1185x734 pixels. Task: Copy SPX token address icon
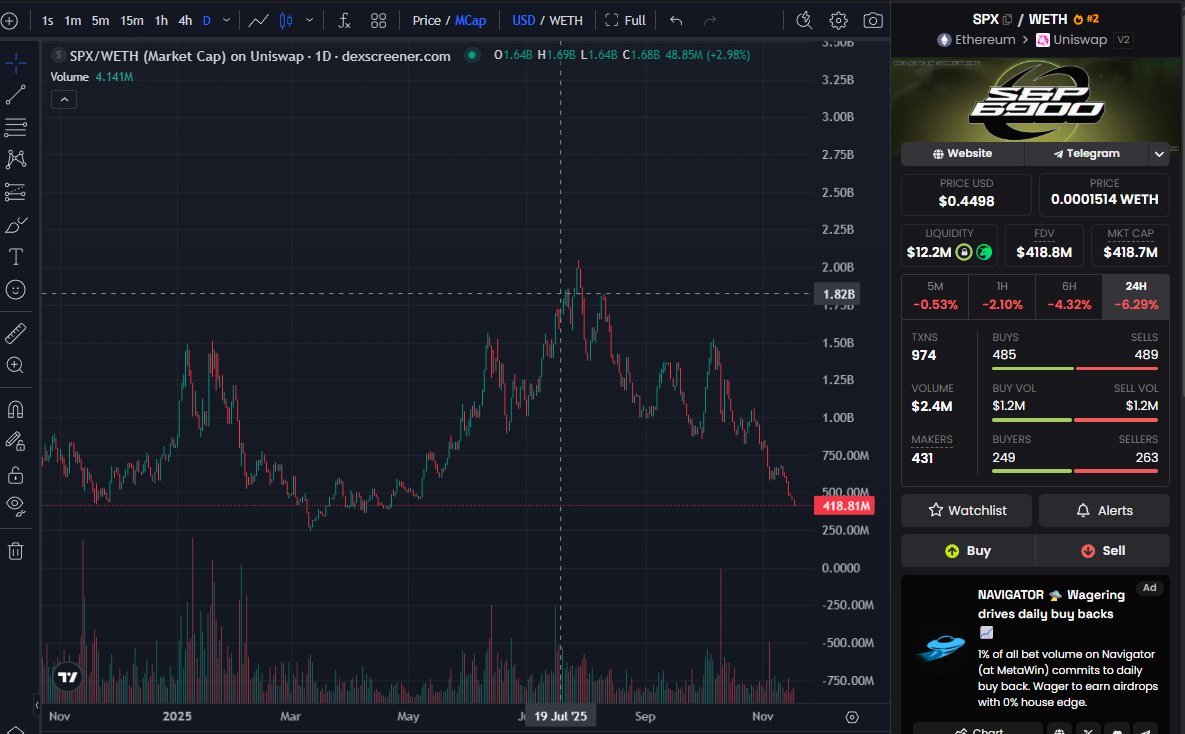click(1007, 19)
